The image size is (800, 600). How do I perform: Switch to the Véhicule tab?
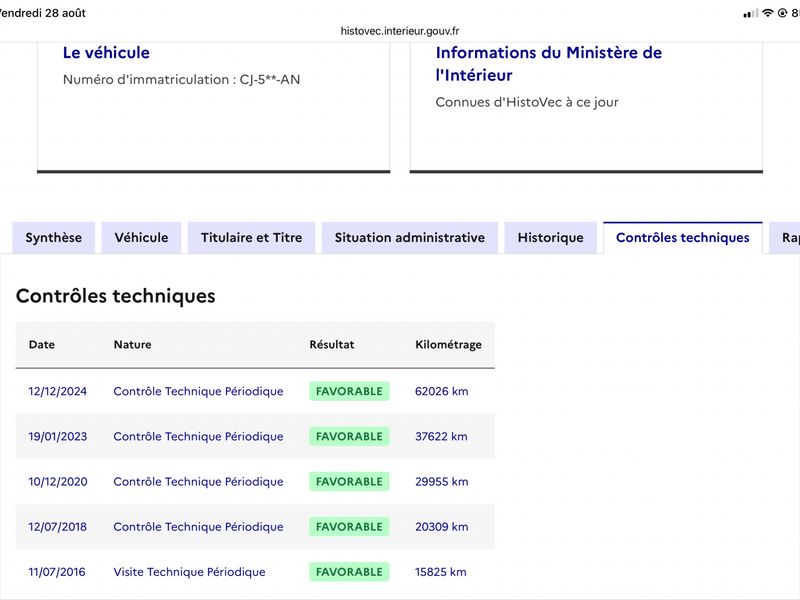(x=141, y=237)
